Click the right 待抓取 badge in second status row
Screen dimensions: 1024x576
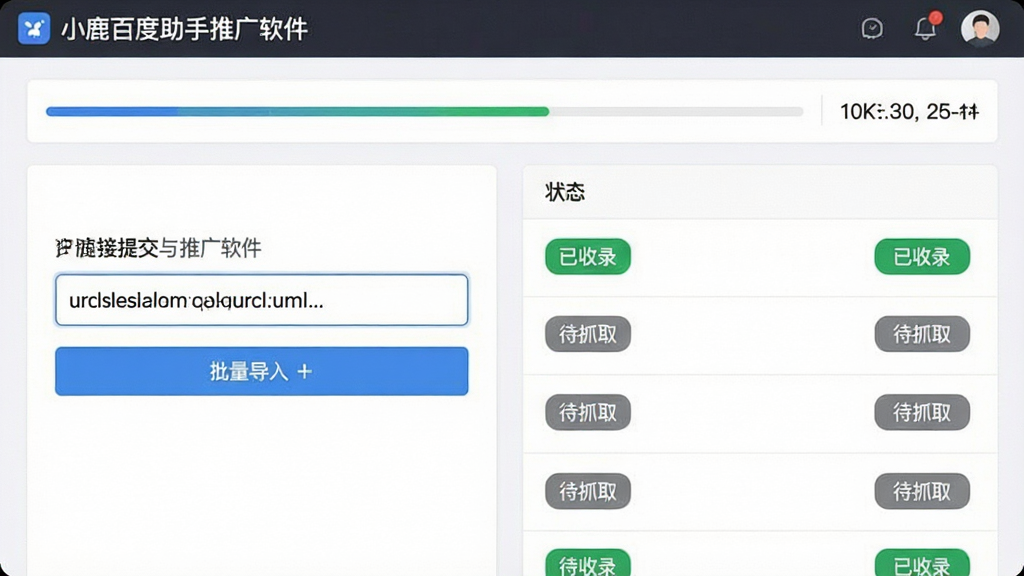pos(922,334)
